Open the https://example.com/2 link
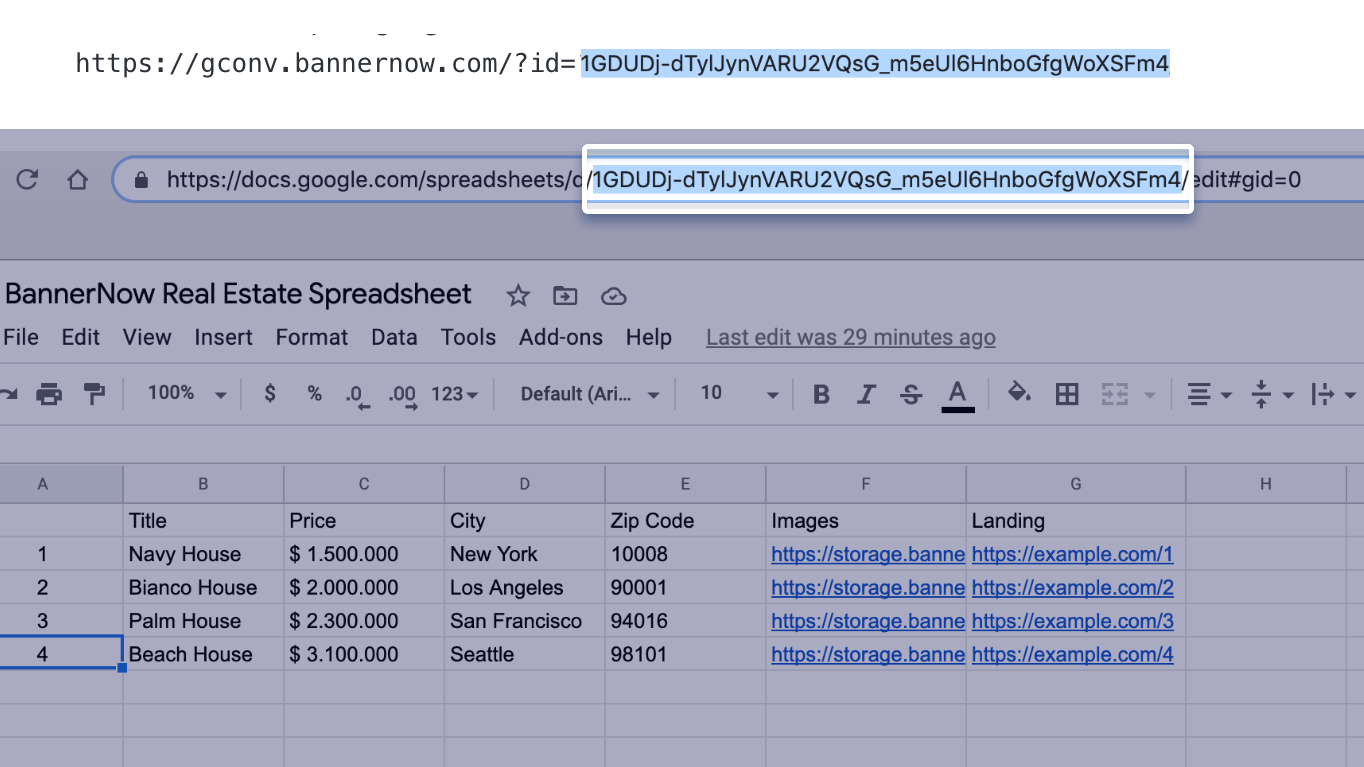Image resolution: width=1364 pixels, height=767 pixels. pyautogui.click(x=1072, y=587)
